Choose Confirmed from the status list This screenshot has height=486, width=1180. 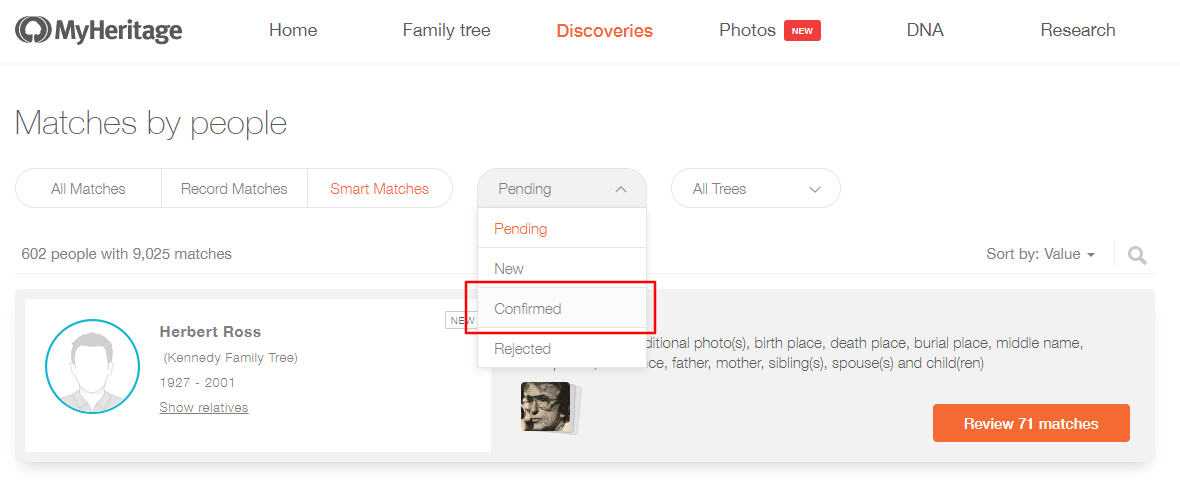pos(561,308)
